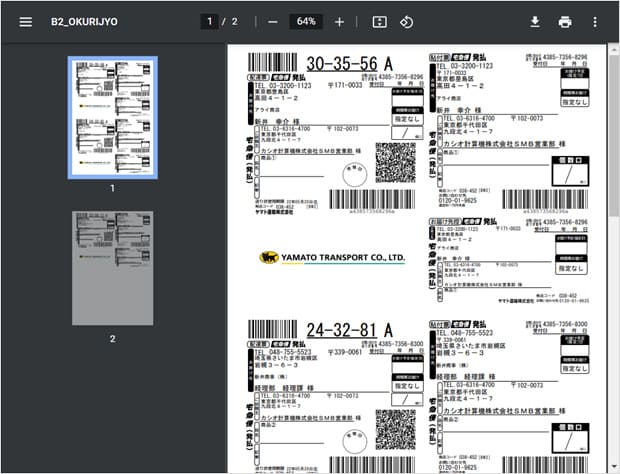Click the total page count 2
This screenshot has height=474, width=620.
235,22
